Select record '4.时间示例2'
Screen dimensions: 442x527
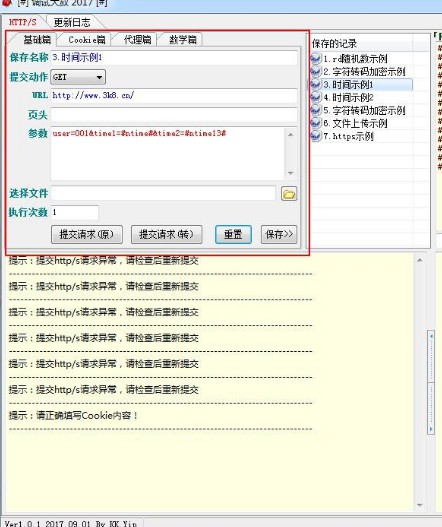pos(348,97)
